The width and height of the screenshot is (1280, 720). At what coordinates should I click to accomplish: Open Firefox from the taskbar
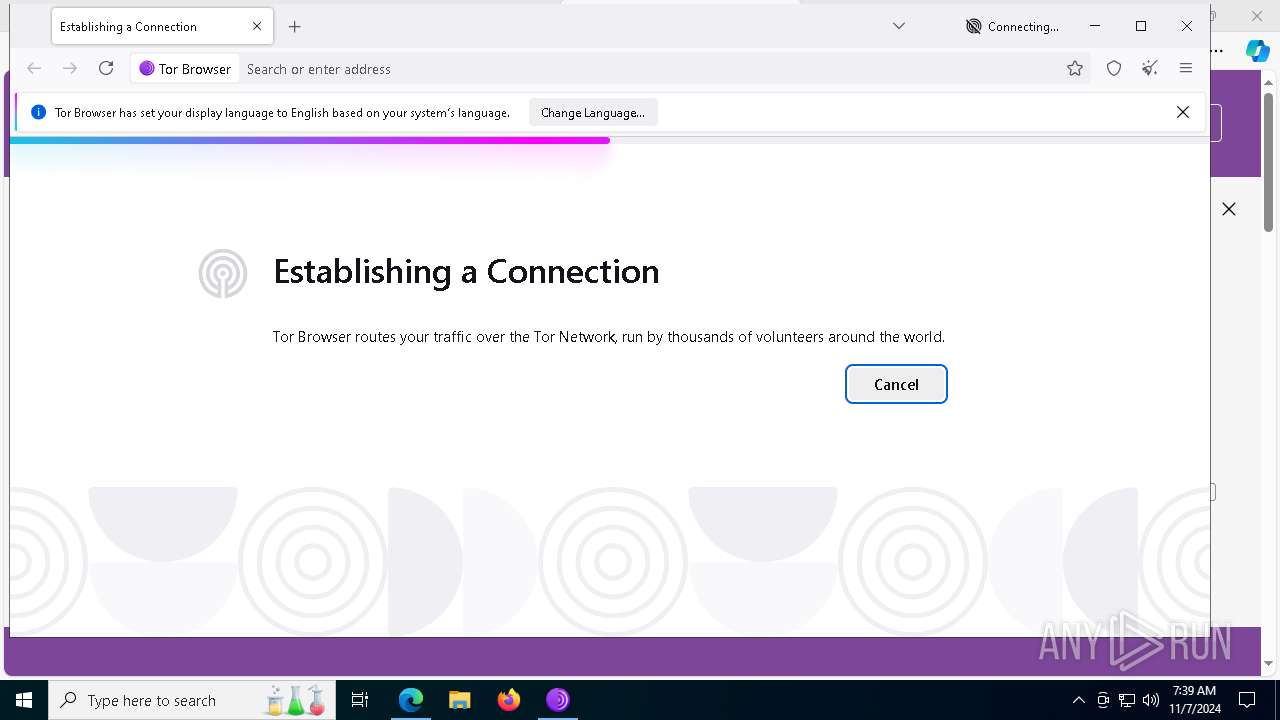(x=509, y=700)
